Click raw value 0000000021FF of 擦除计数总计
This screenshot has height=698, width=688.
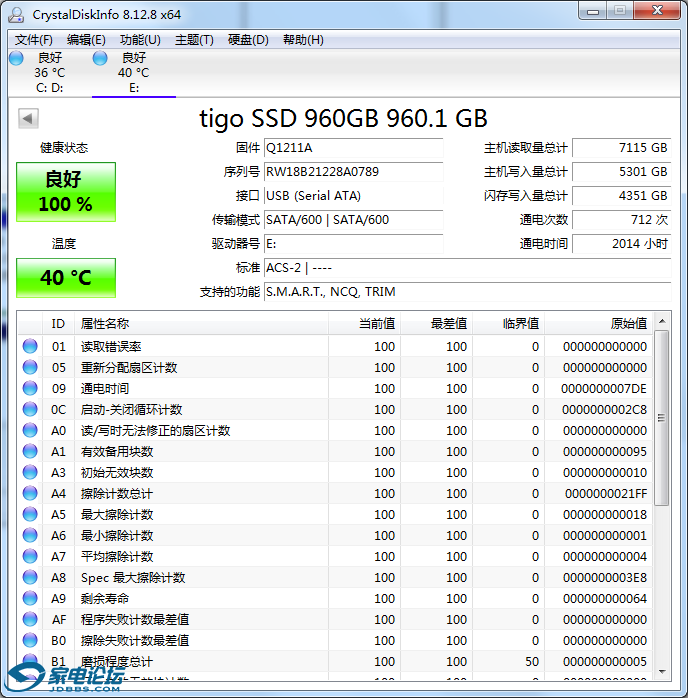[x=606, y=494]
